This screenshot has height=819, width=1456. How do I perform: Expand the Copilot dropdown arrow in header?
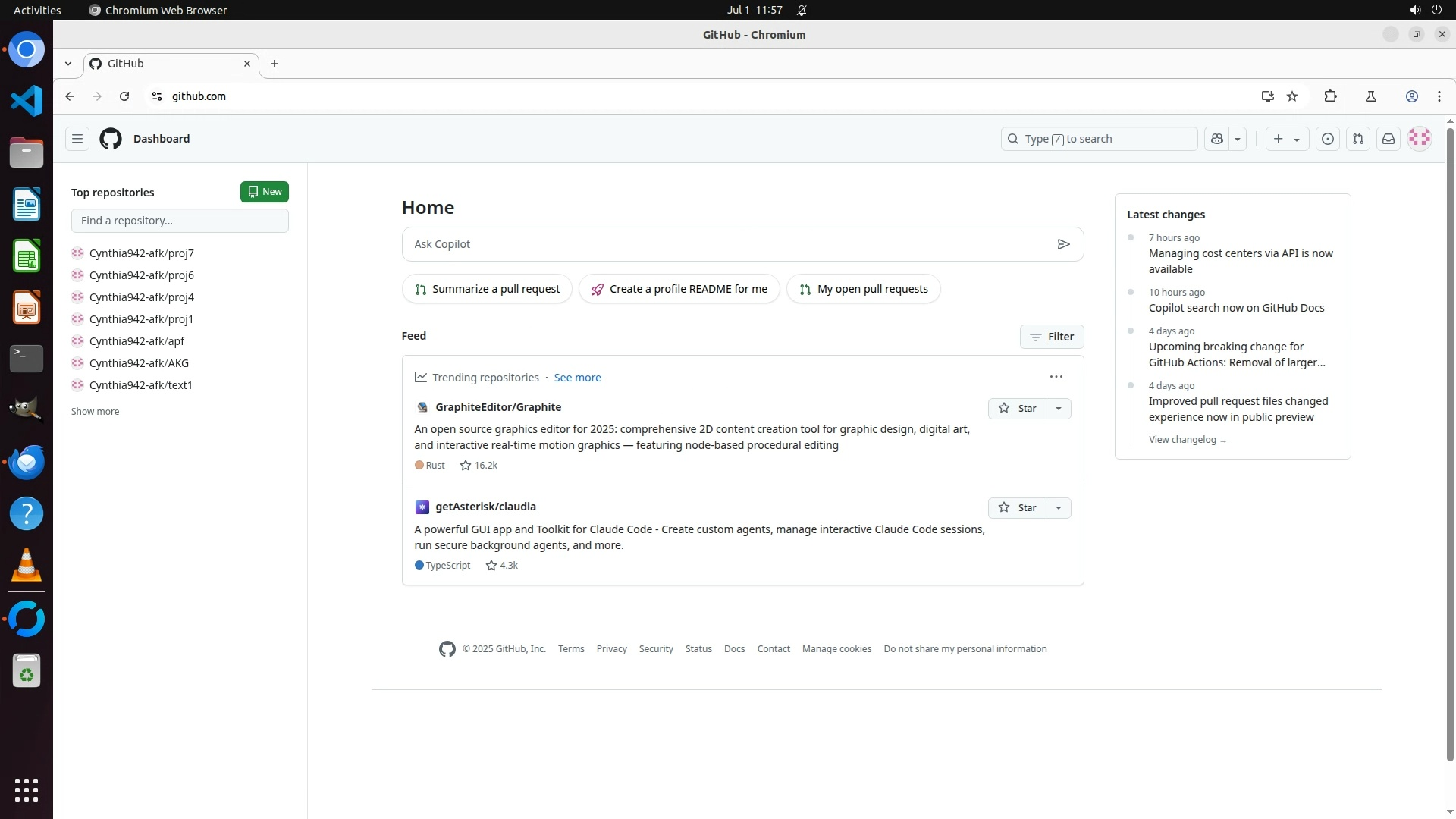click(x=1238, y=139)
